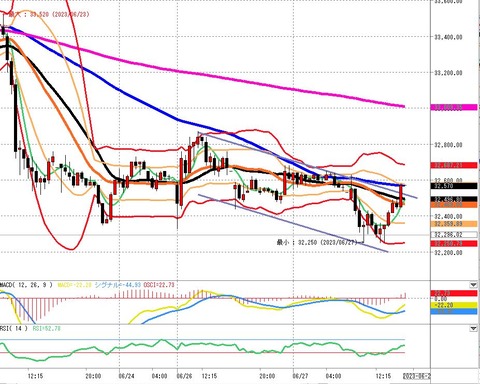The width and height of the screenshot is (480, 384).
Task: Click the magenta moving average price tag
Action: click(x=454, y=107)
